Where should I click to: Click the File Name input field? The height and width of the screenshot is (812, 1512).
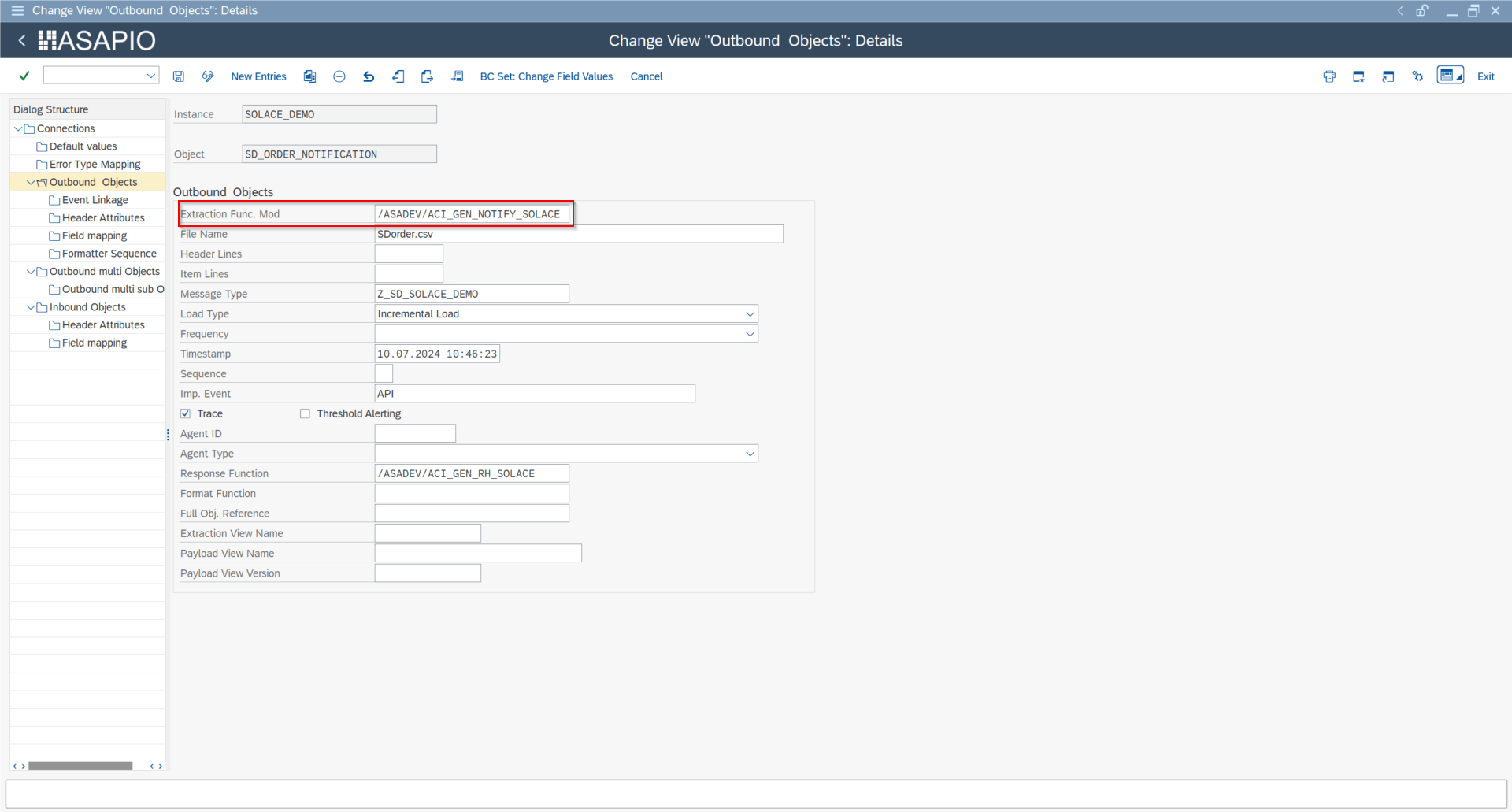(579, 234)
